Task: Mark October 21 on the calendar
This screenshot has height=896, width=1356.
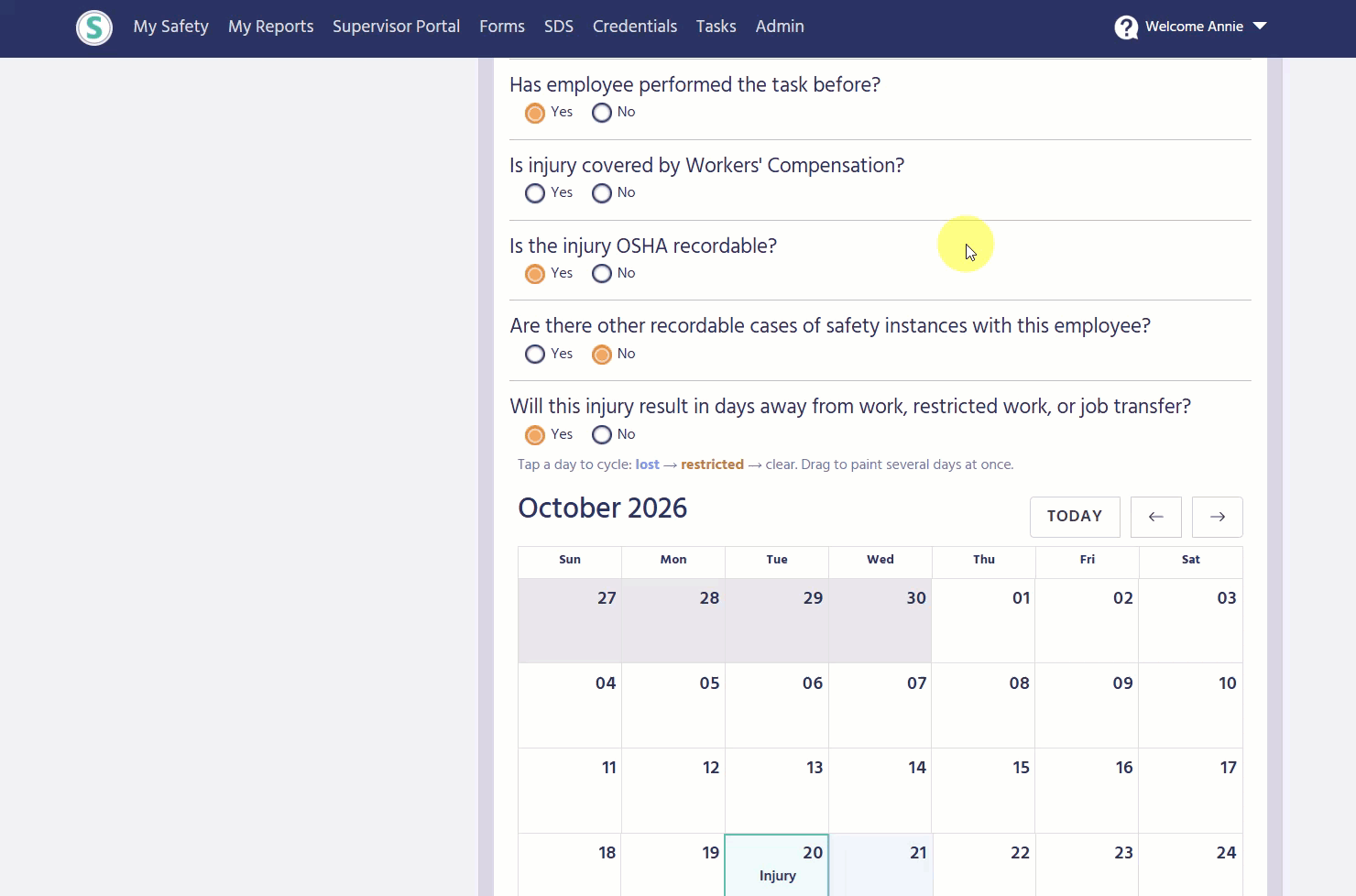Action: [x=880, y=865]
